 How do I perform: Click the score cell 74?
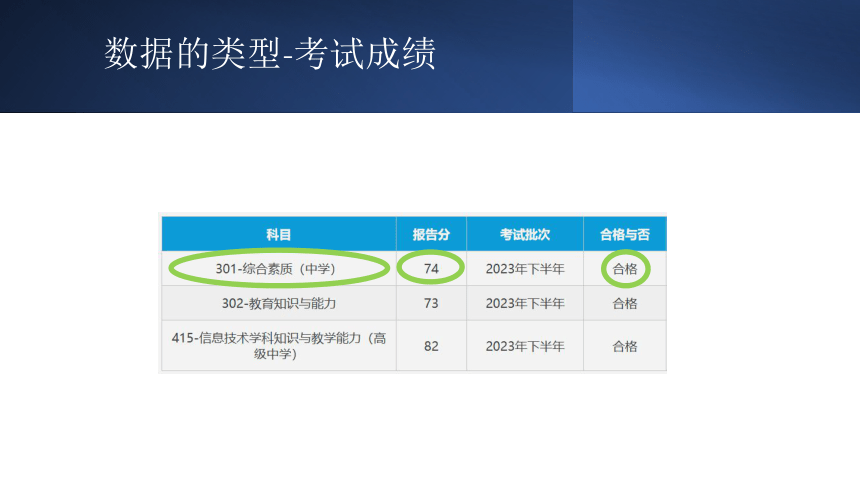431,269
